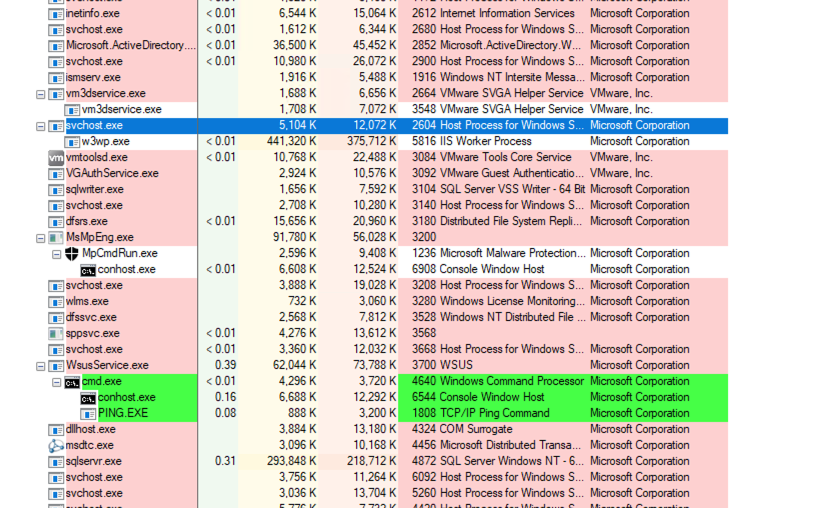
Task: Select the VGAuthService.exe process name
Action: click(112, 173)
